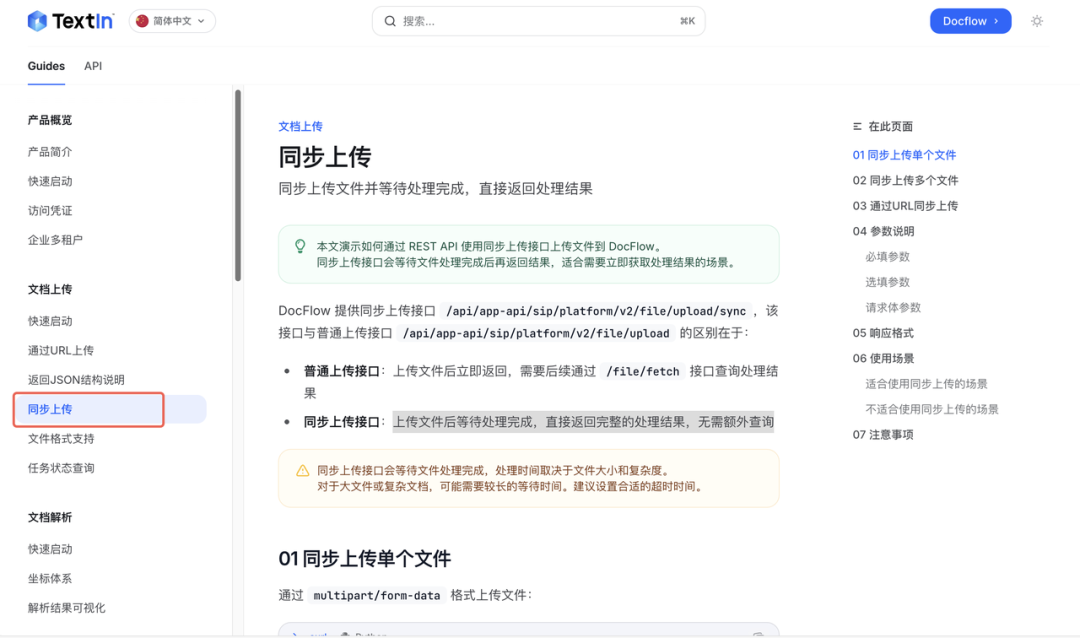
Task: Go to 访问凭证 sidebar page
Action: click(x=50, y=211)
